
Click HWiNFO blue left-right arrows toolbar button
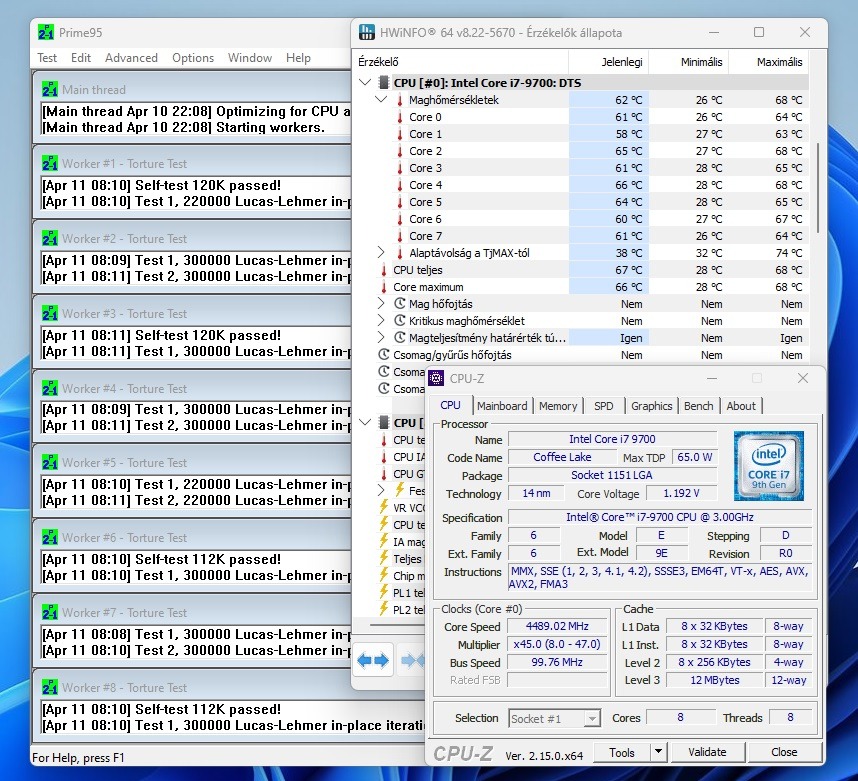[x=373, y=661]
